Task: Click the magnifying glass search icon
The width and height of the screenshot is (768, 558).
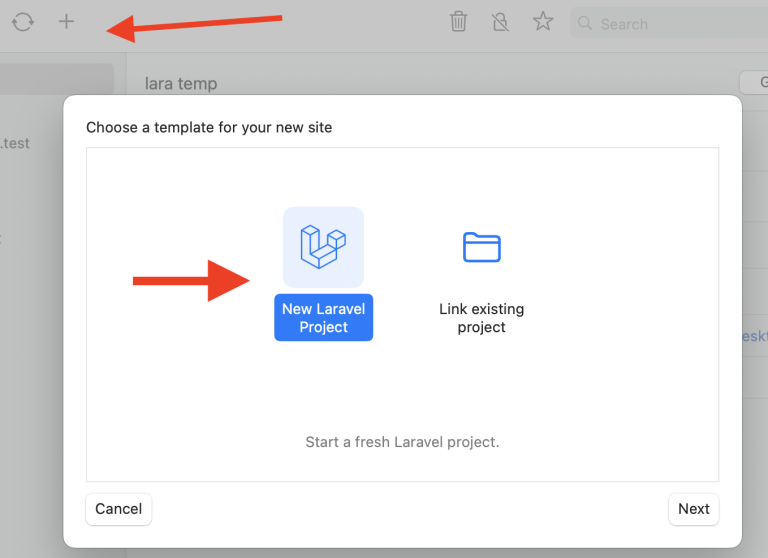Action: [x=585, y=23]
